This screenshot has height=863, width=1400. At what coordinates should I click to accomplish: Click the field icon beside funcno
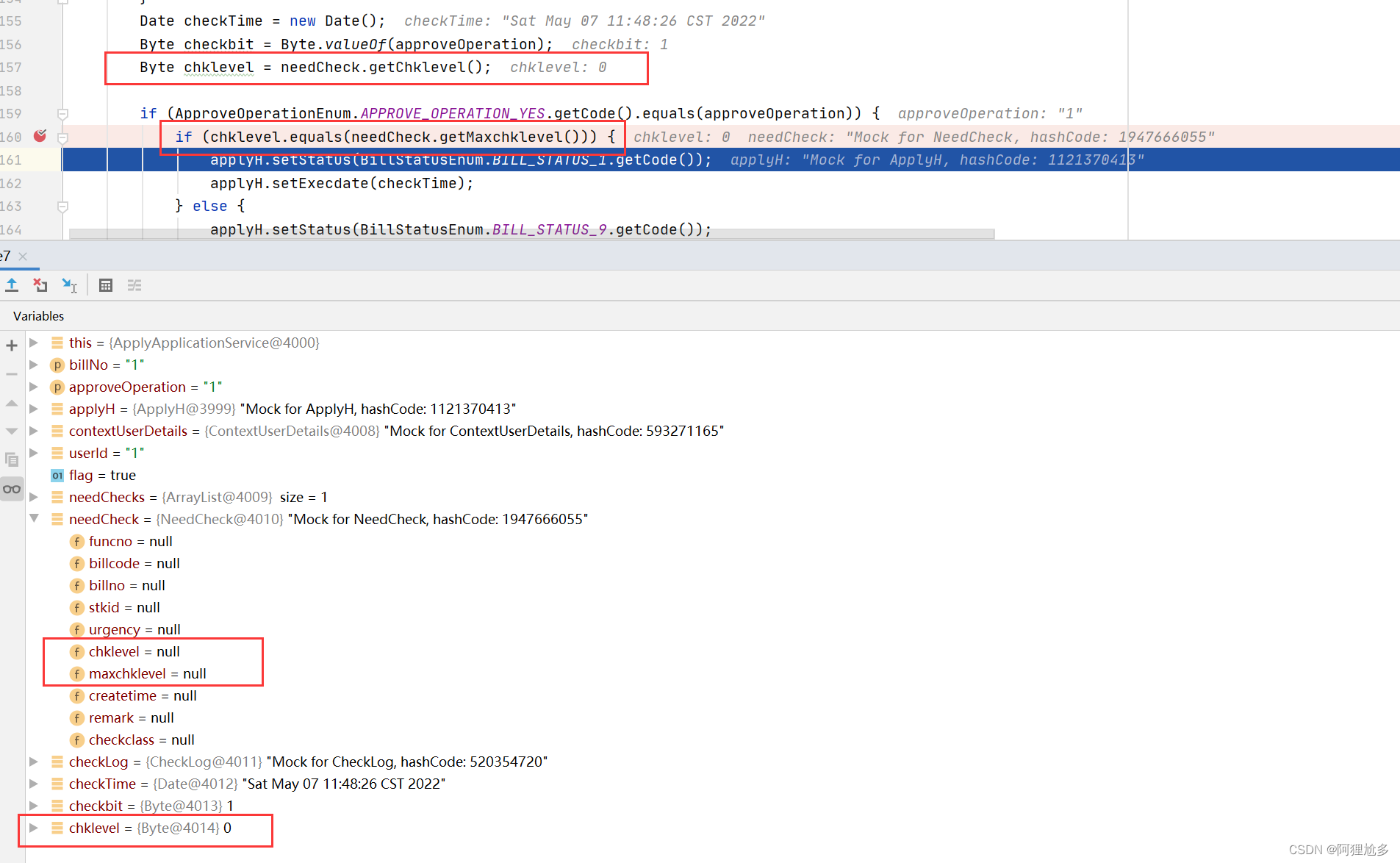click(76, 542)
